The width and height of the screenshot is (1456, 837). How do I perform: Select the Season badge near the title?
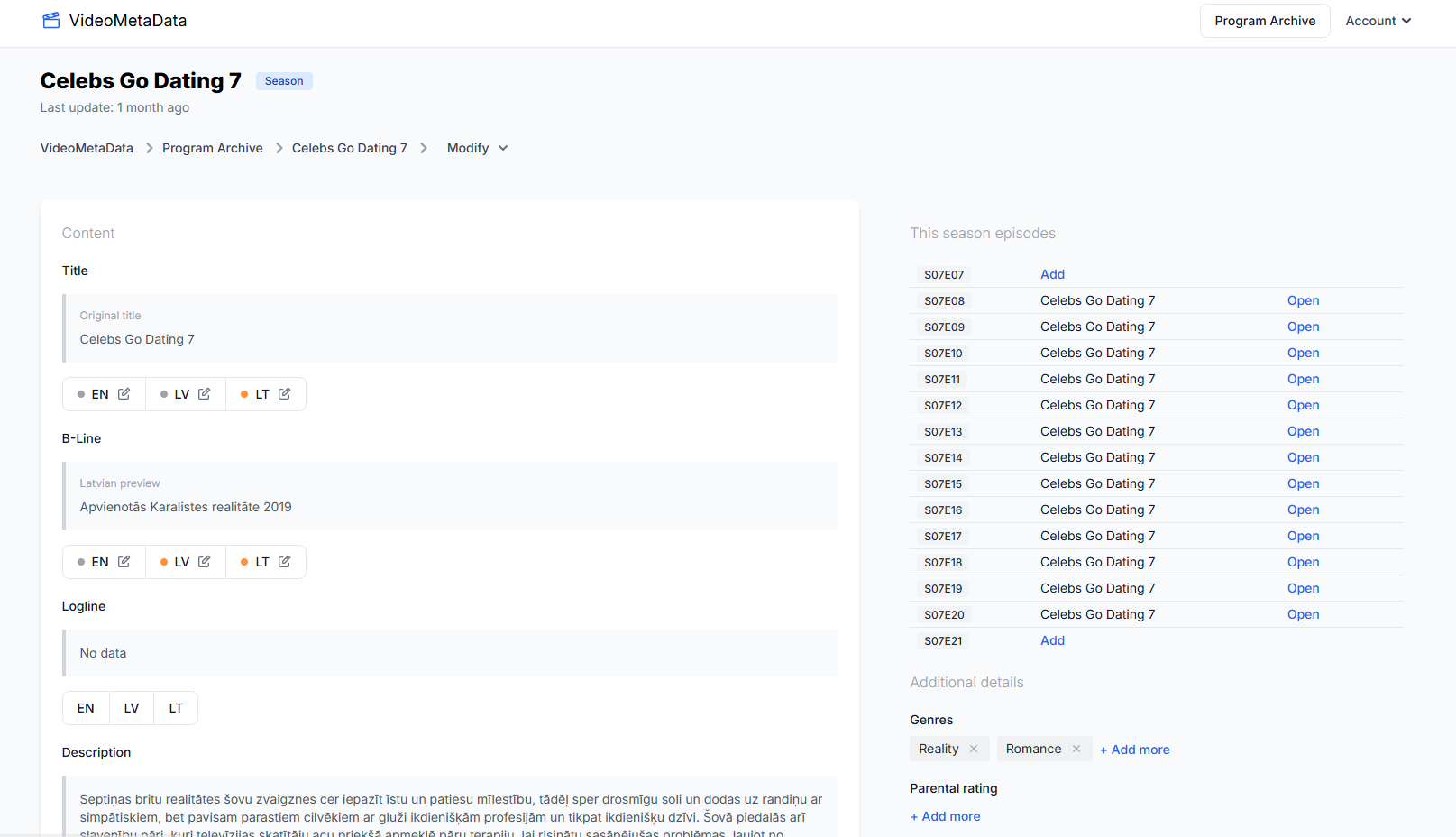click(x=283, y=80)
